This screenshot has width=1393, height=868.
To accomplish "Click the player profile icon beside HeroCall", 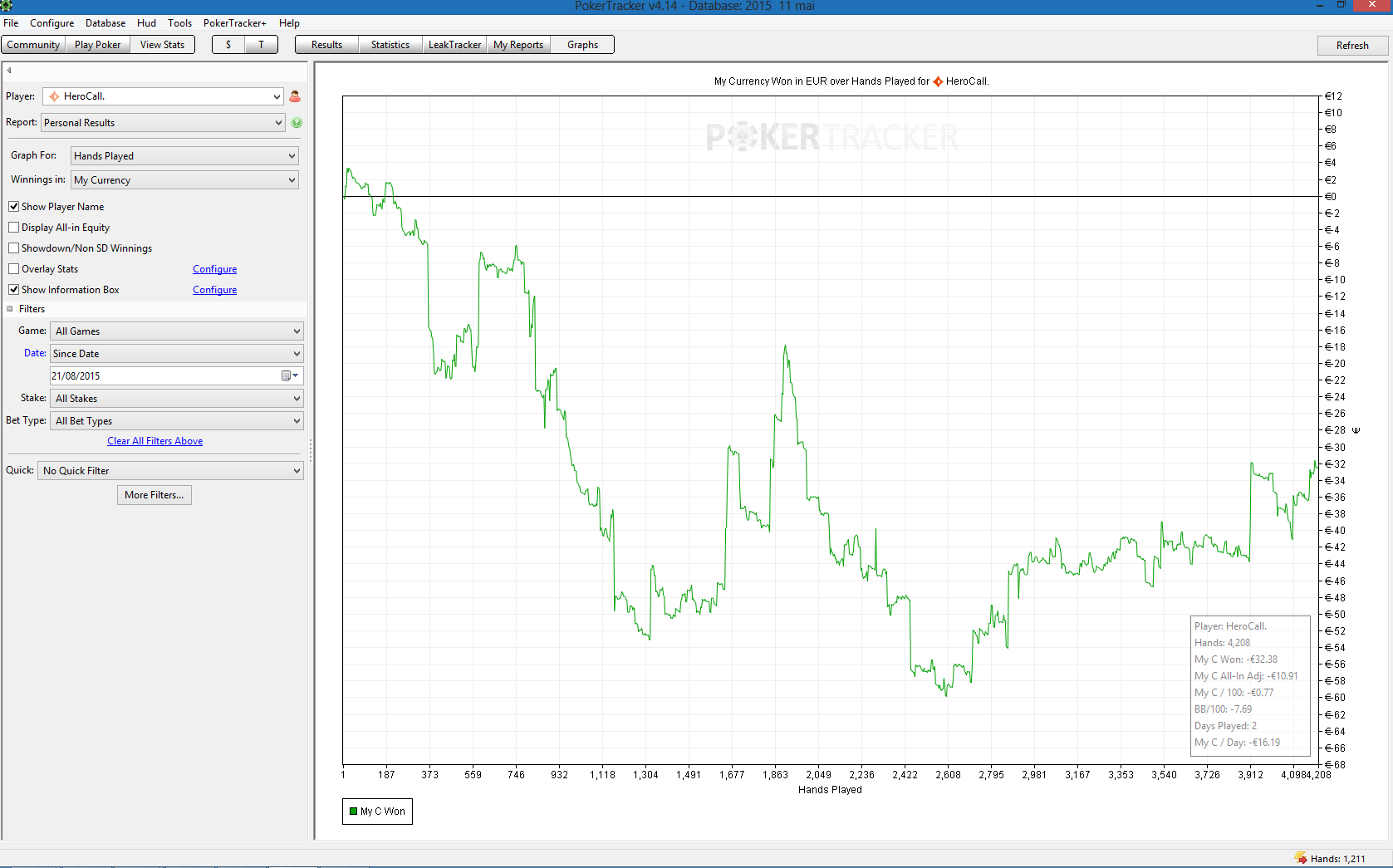I will coord(295,96).
